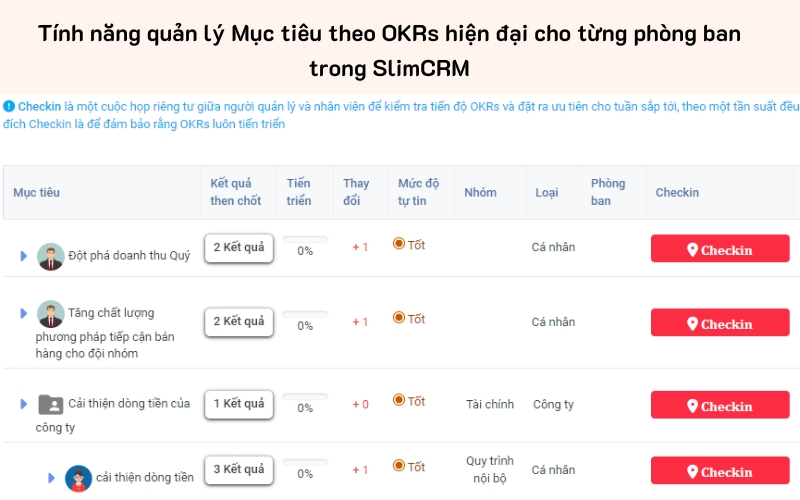
Task: Expand the nested cải thiện dòng tiền row
Action: click(x=52, y=478)
